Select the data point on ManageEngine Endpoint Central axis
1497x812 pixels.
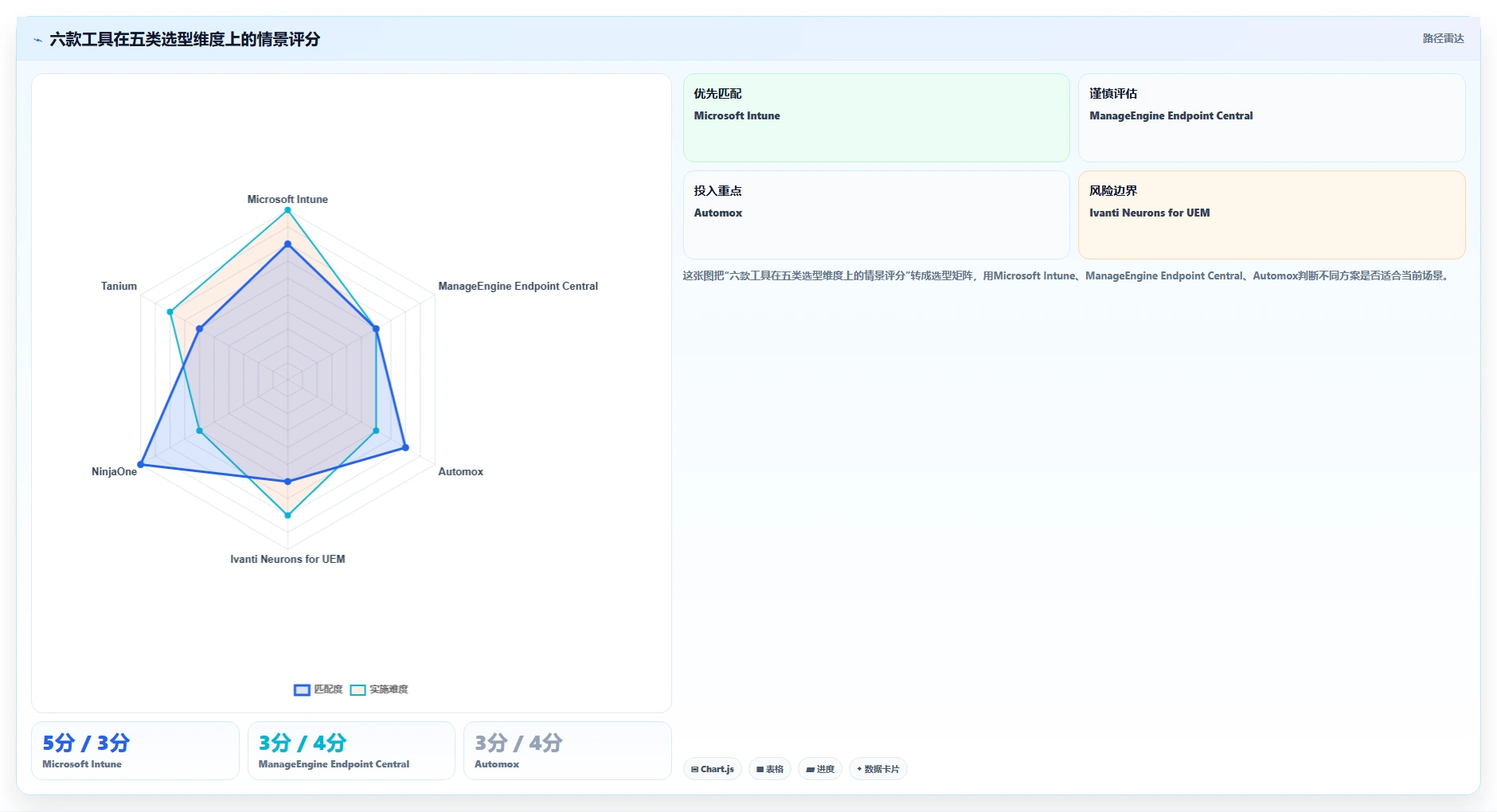(x=376, y=329)
